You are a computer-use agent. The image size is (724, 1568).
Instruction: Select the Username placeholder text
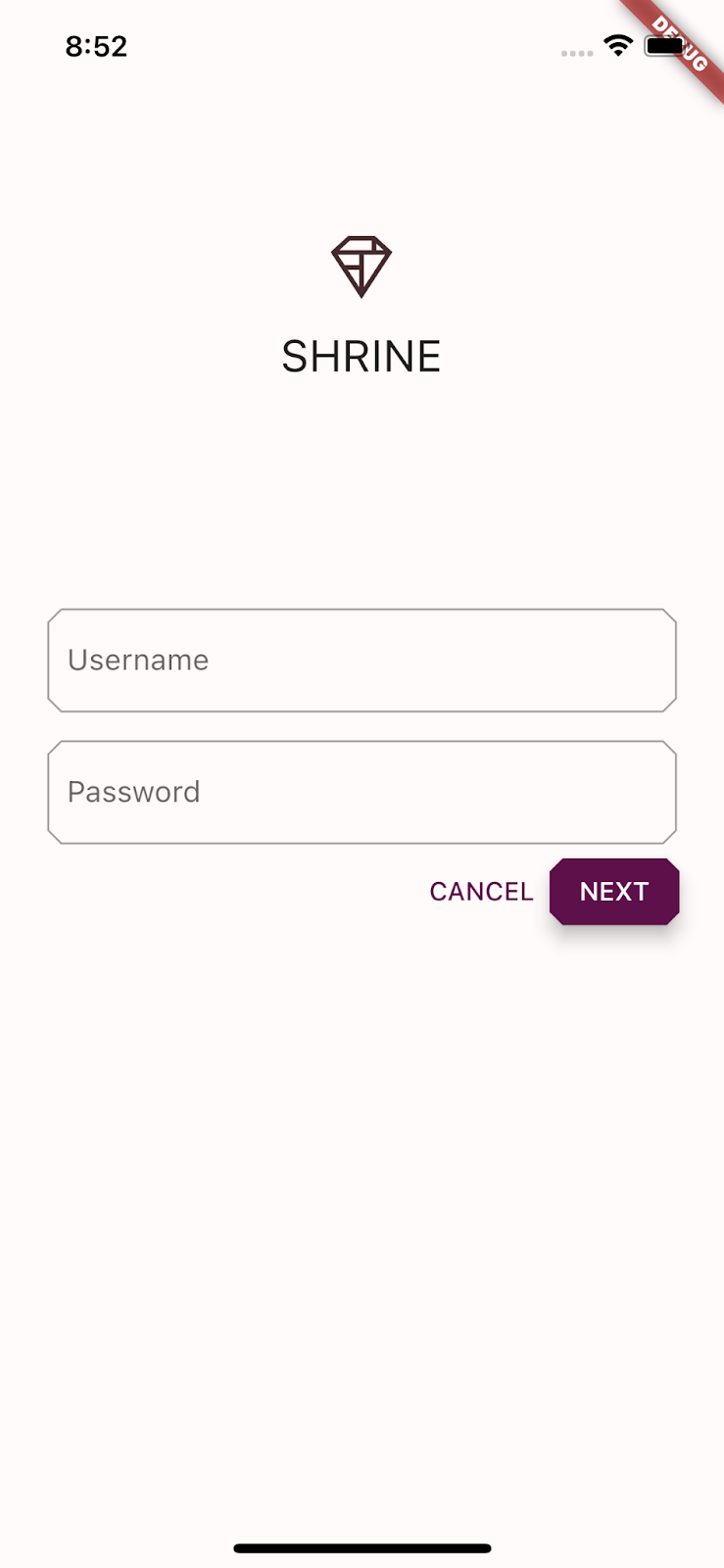click(x=137, y=660)
